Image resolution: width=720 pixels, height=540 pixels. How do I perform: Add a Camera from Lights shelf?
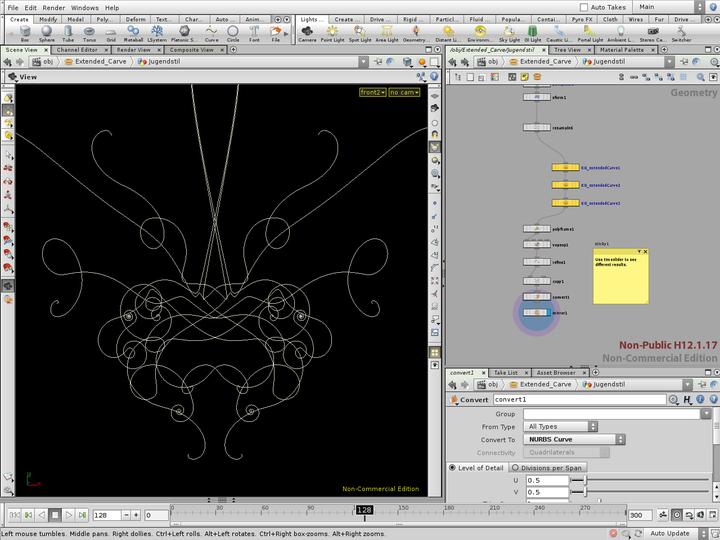coord(307,33)
